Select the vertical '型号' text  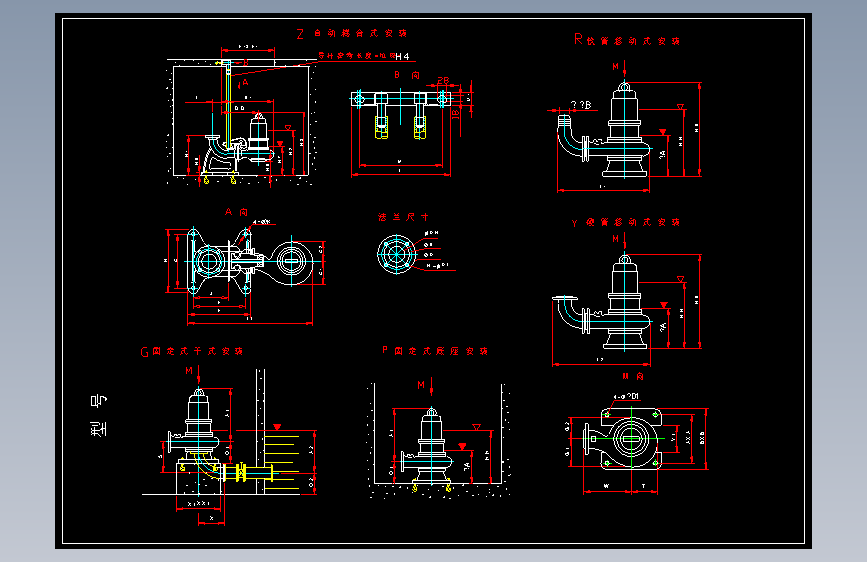(98, 415)
